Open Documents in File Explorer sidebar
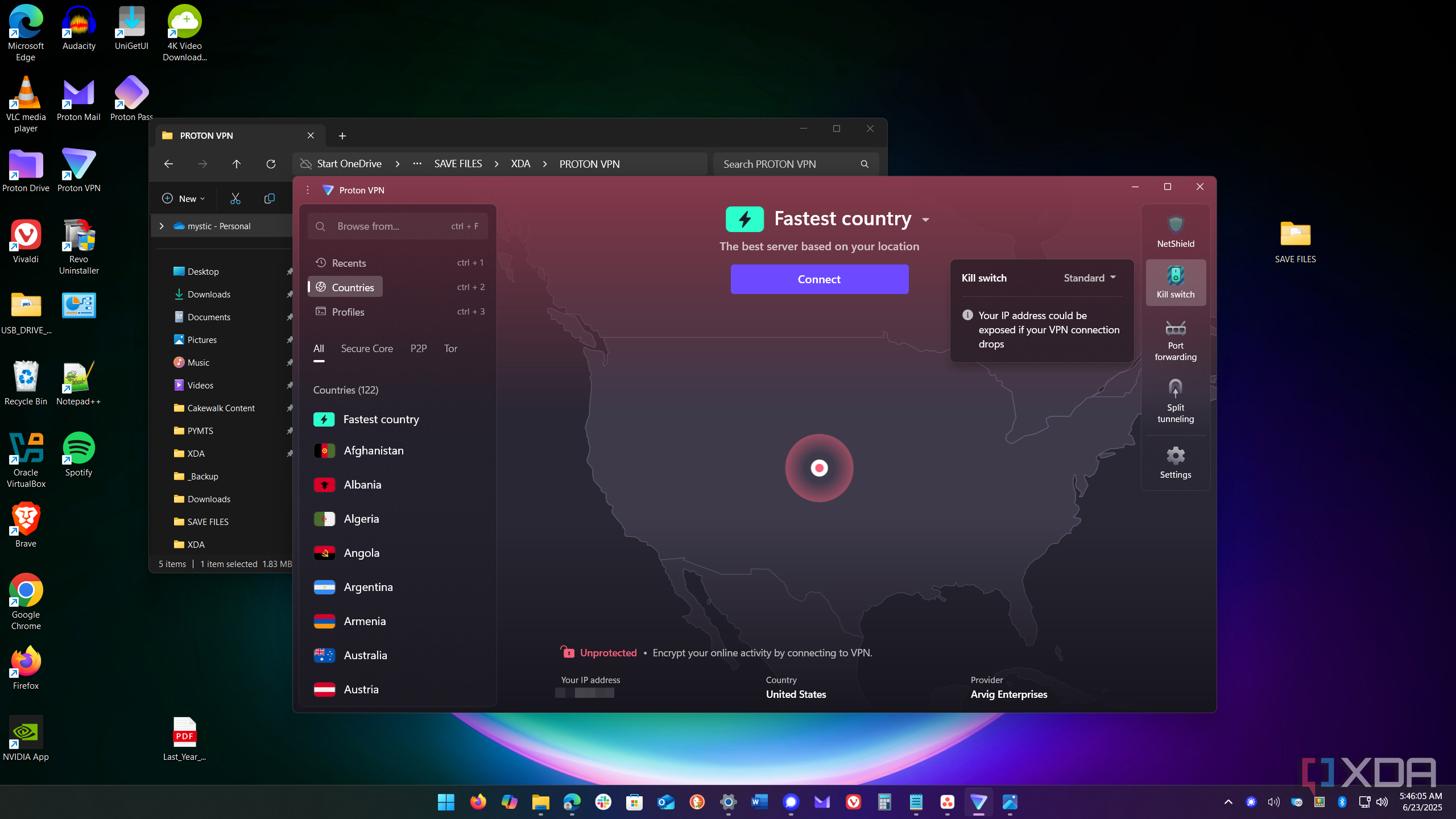This screenshot has height=819, width=1456. (209, 317)
